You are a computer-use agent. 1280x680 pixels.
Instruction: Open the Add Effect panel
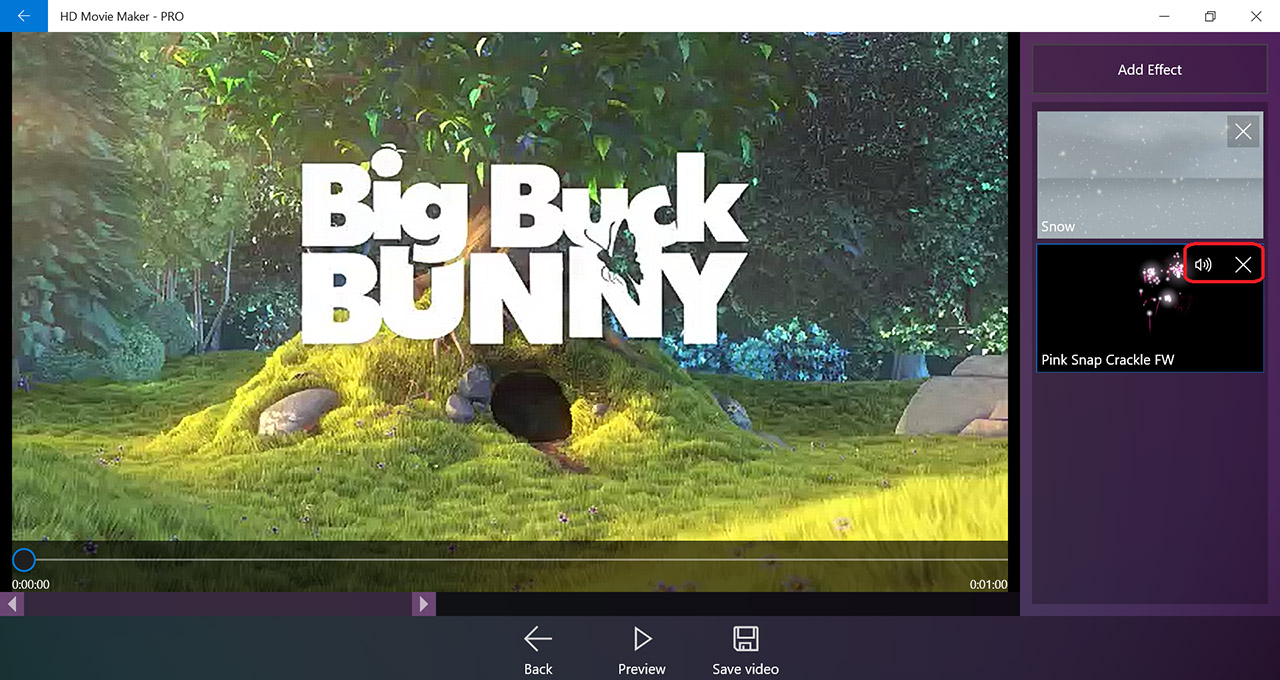(1149, 69)
